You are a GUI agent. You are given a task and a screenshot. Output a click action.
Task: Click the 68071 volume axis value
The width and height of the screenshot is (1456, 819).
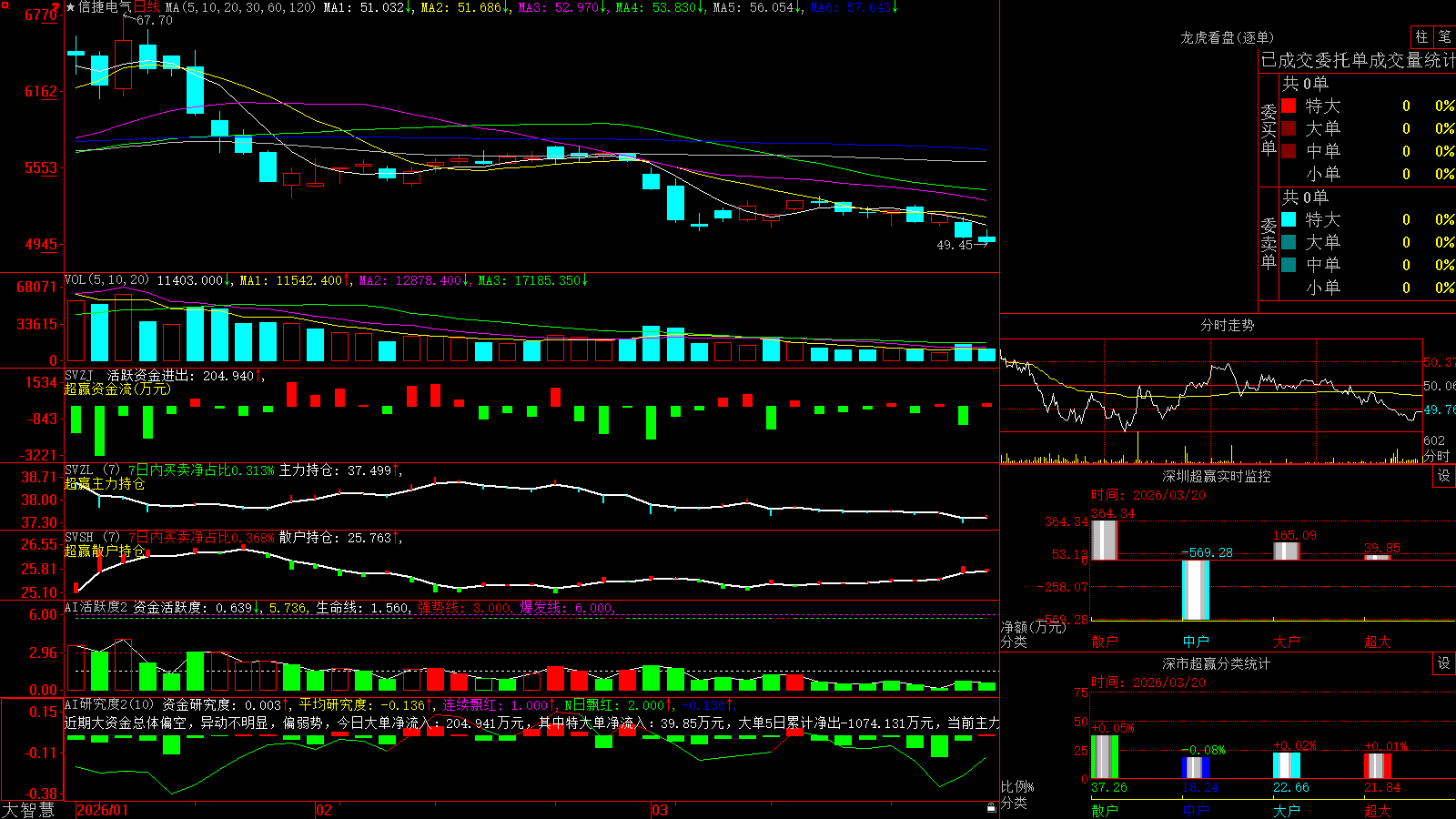[36, 287]
